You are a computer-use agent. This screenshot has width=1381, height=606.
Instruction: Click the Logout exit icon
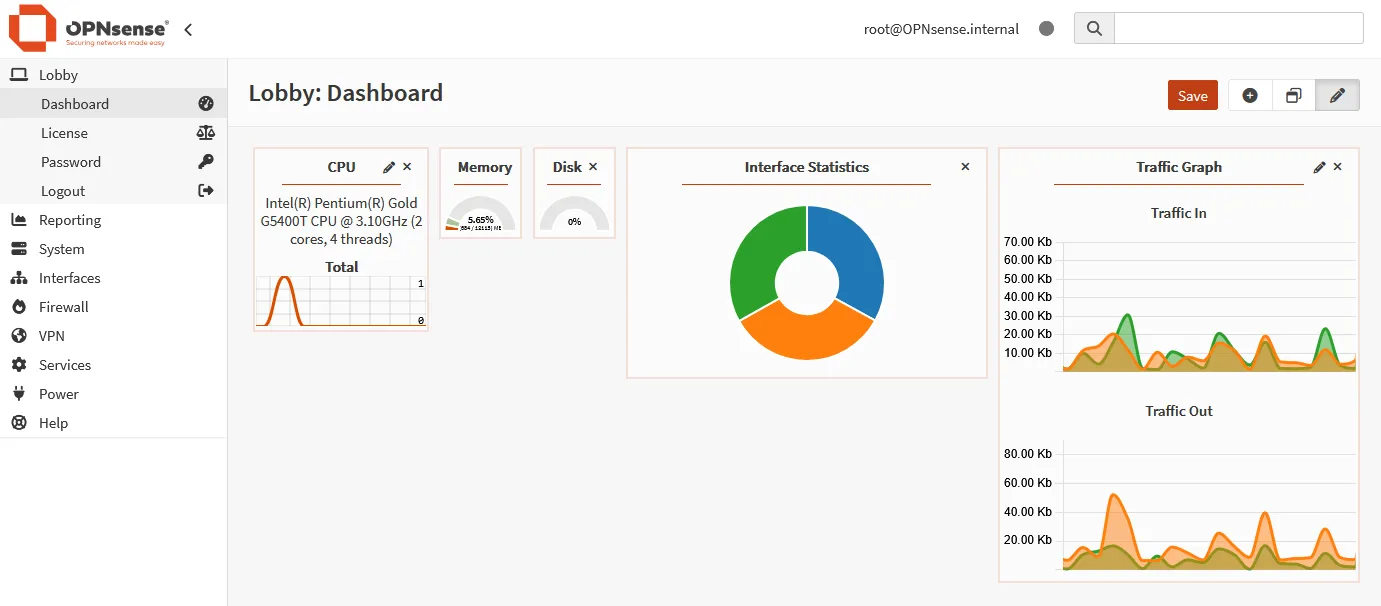tap(206, 190)
